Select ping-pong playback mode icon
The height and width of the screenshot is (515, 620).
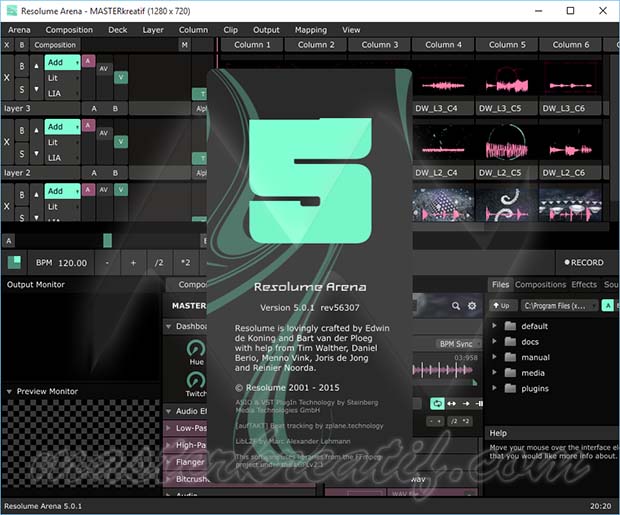coord(452,403)
